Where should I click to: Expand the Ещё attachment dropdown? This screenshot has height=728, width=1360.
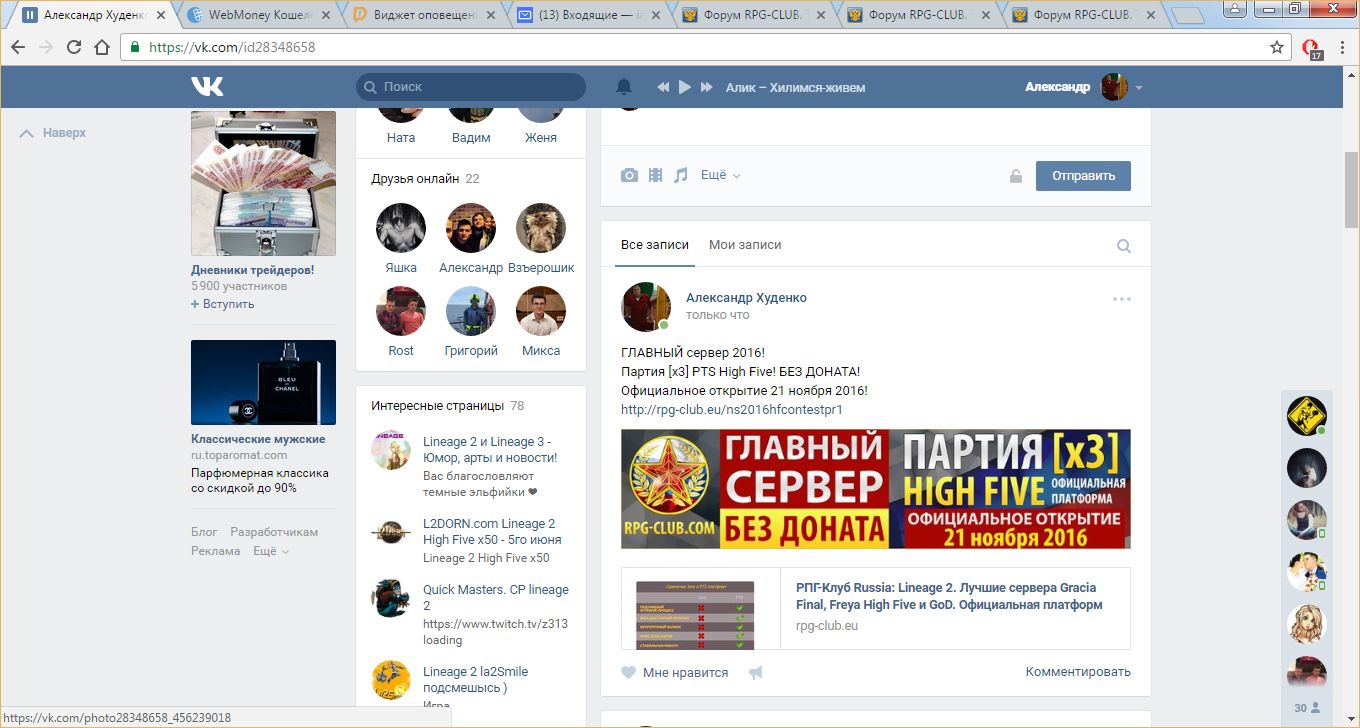pyautogui.click(x=720, y=175)
